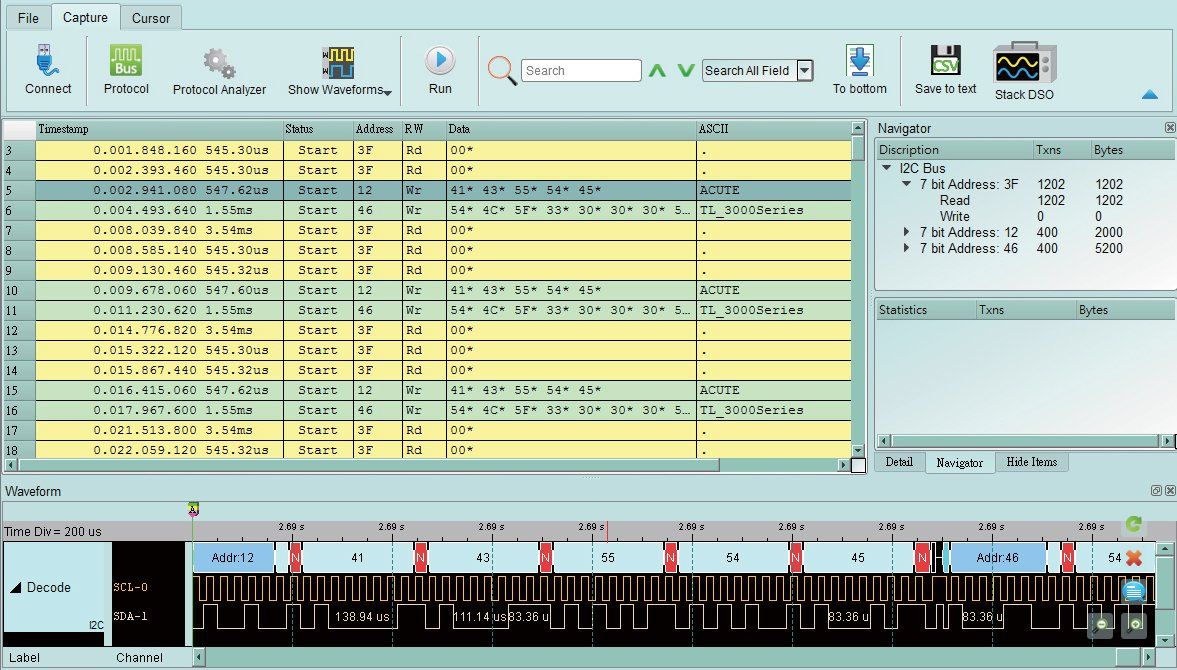Zoom out the waveform view
1177x670 pixels.
(x=1101, y=623)
